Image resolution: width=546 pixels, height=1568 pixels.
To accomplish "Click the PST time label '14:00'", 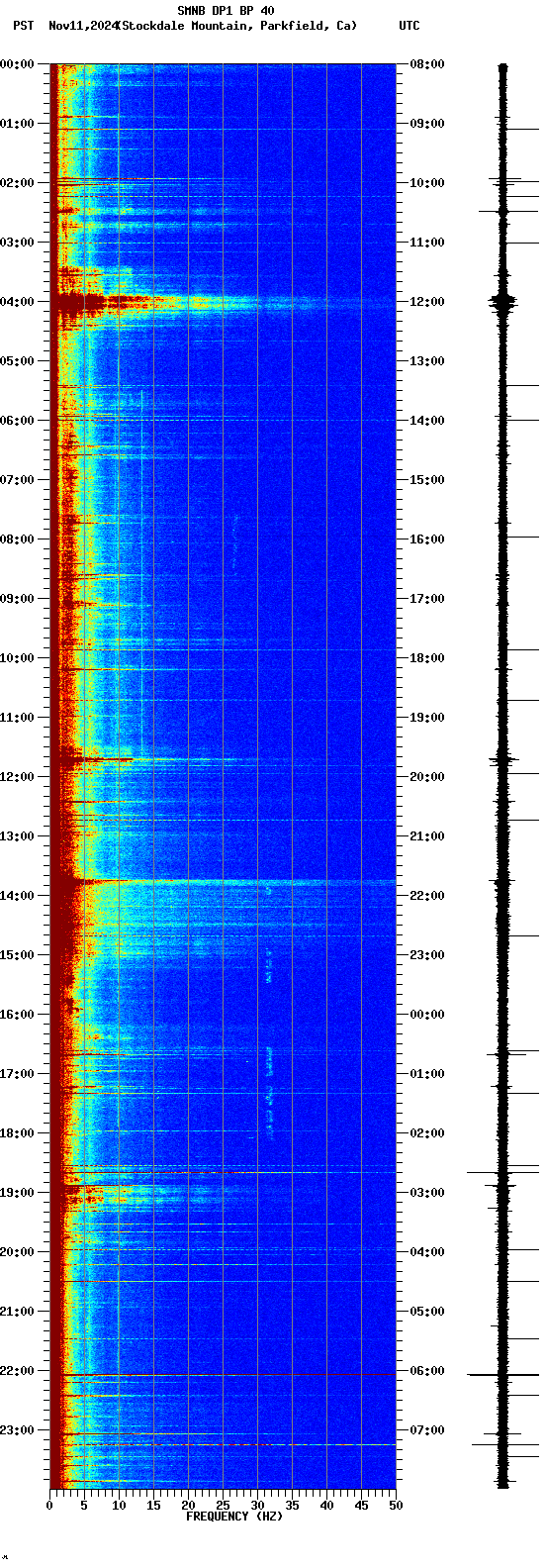I will 18,896.
